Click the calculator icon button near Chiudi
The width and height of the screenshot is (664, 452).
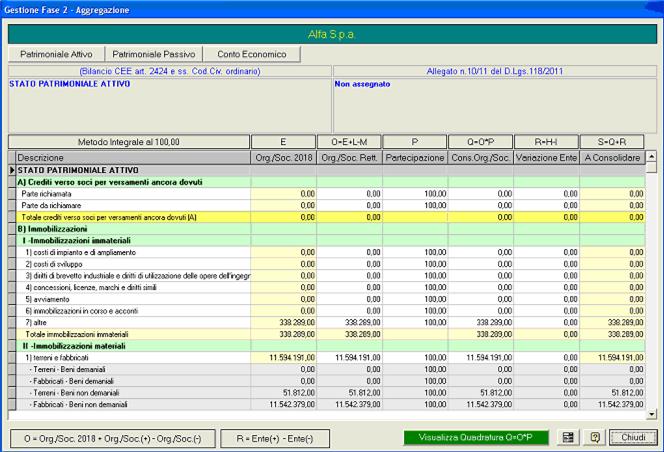click(569, 437)
